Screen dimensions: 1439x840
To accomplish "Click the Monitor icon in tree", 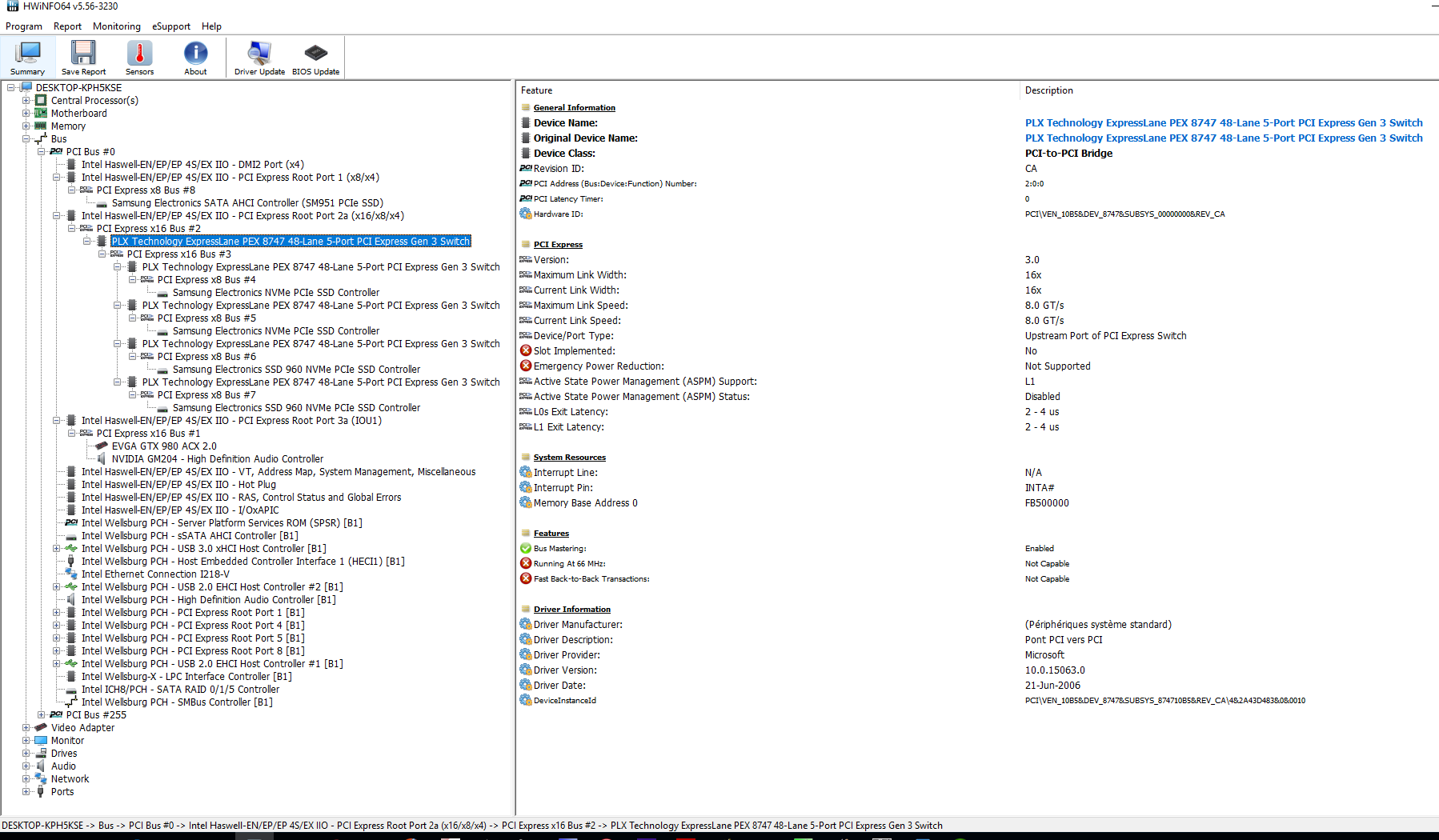I will pyautogui.click(x=41, y=741).
